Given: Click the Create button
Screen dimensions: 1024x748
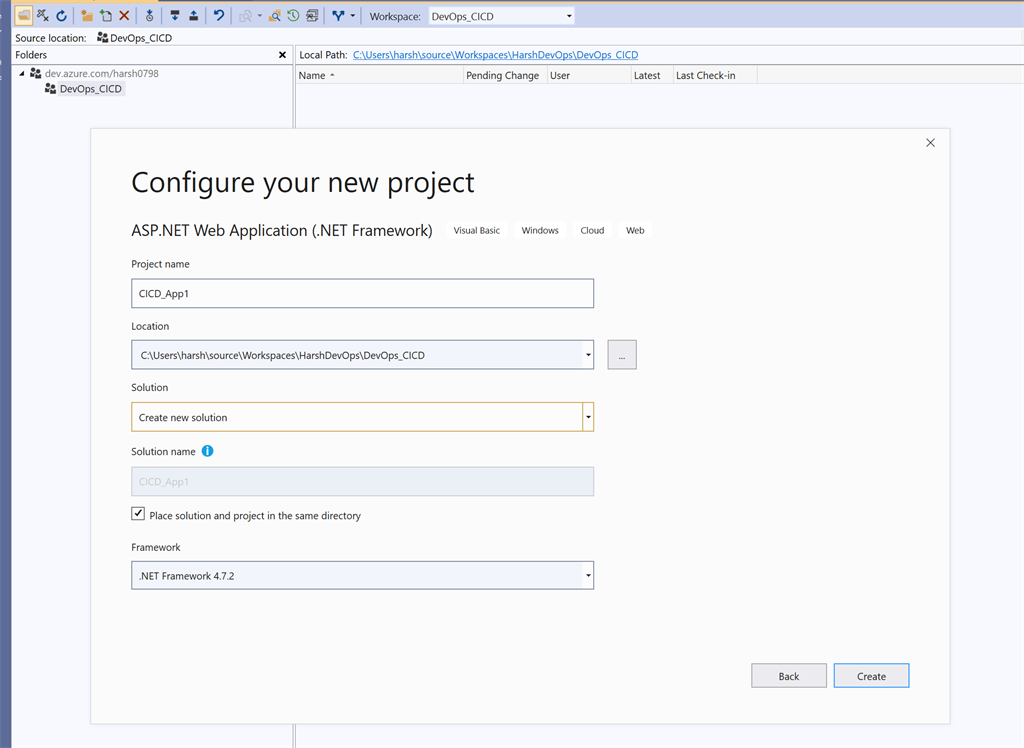Looking at the screenshot, I should pos(871,675).
